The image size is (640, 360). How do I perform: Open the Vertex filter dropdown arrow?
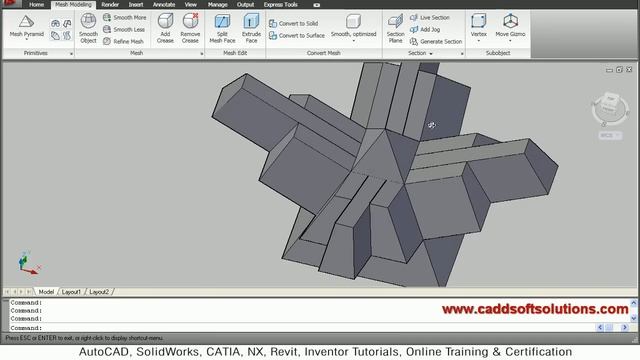click(x=478, y=40)
